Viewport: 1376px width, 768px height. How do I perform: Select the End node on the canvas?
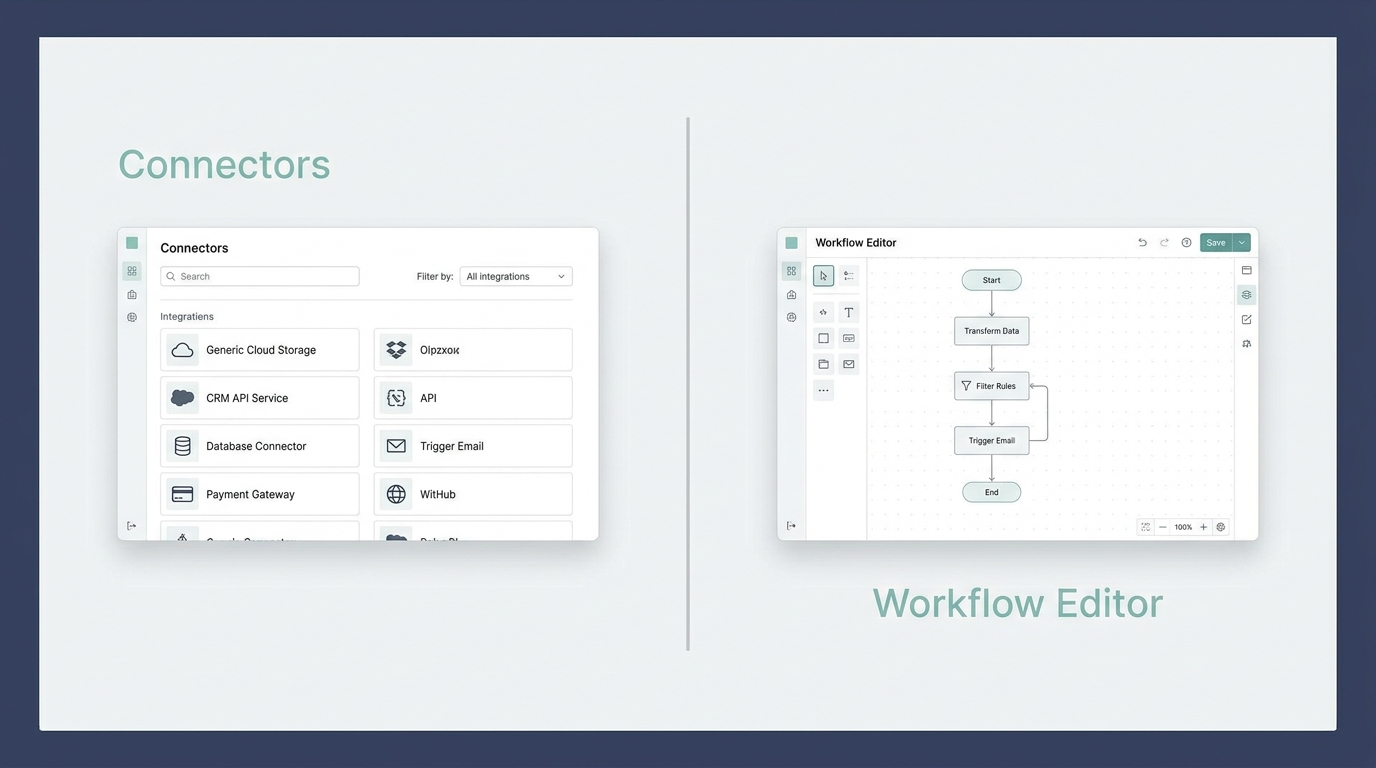click(992, 492)
